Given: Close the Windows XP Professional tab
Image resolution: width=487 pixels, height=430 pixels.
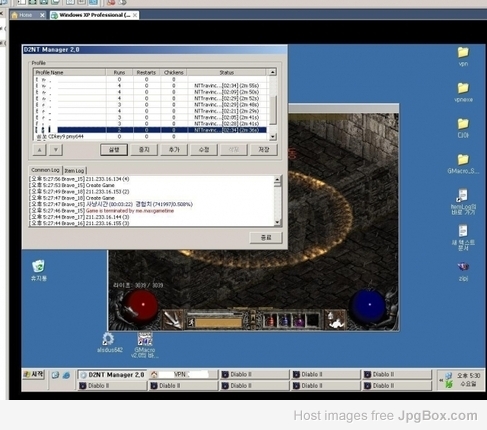Looking at the screenshot, I should (x=135, y=15).
